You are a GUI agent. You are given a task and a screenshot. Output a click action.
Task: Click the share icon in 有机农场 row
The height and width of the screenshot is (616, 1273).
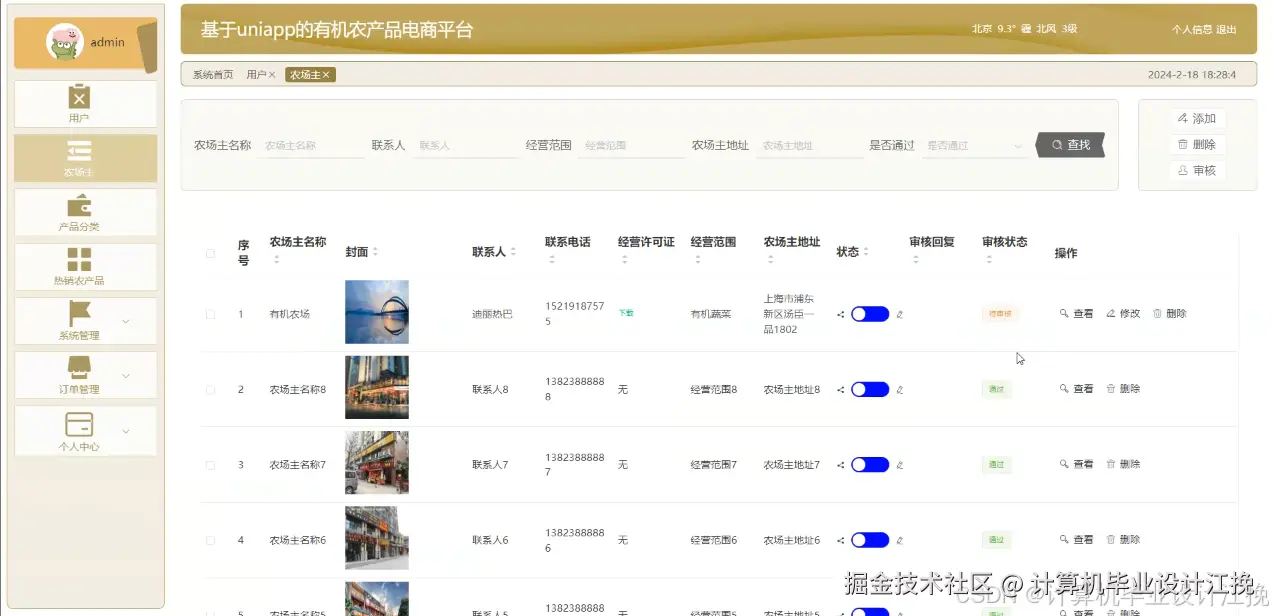click(x=841, y=314)
